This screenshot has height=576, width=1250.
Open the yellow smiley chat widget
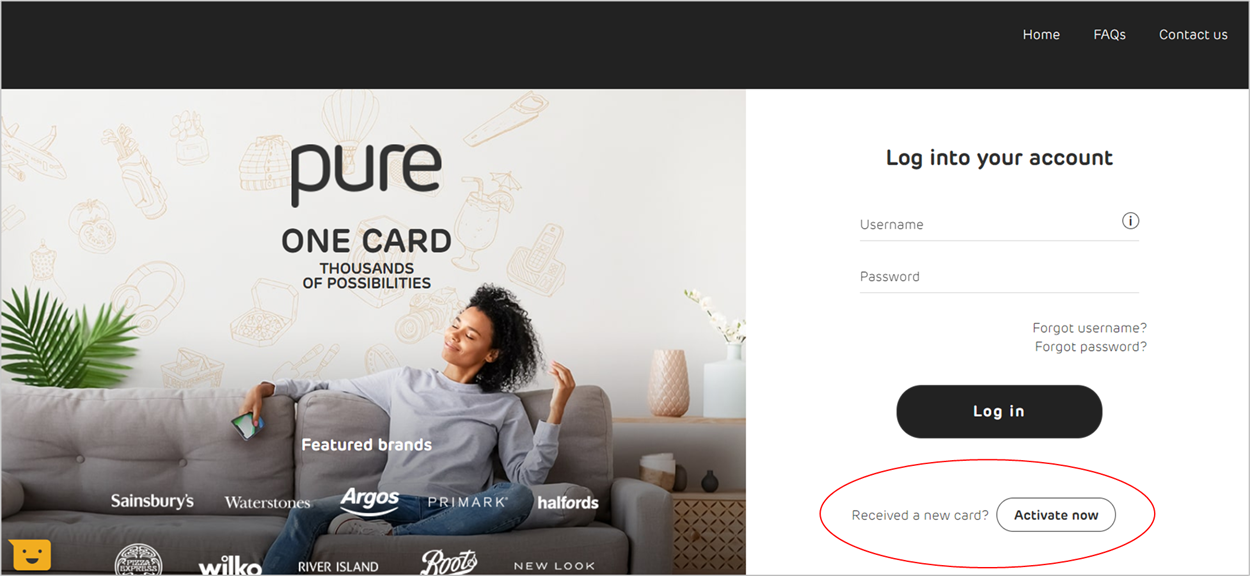[30, 554]
